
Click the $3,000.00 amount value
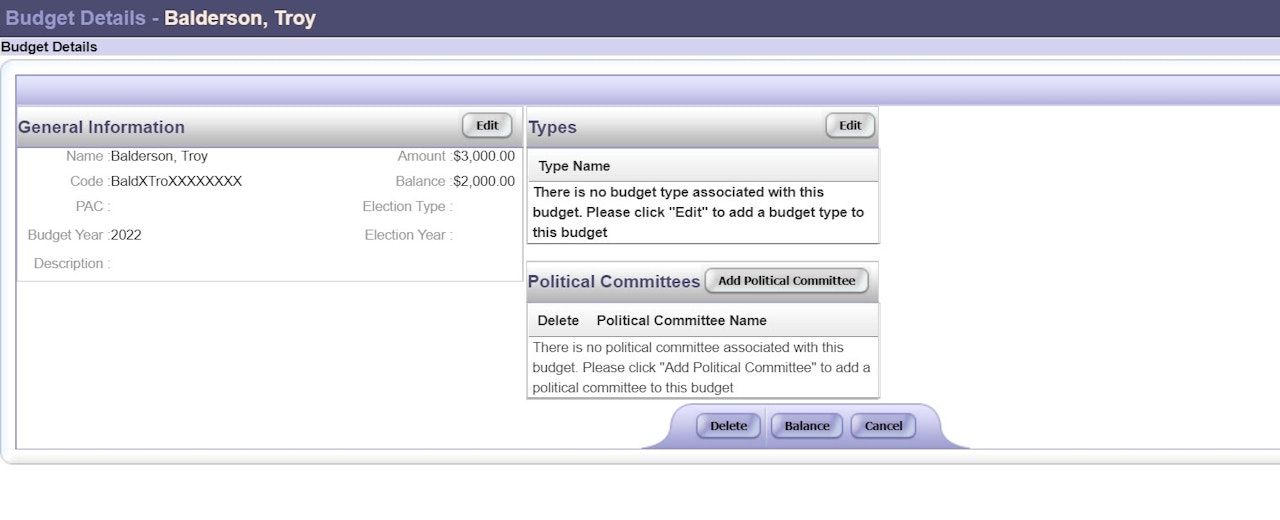tap(484, 156)
